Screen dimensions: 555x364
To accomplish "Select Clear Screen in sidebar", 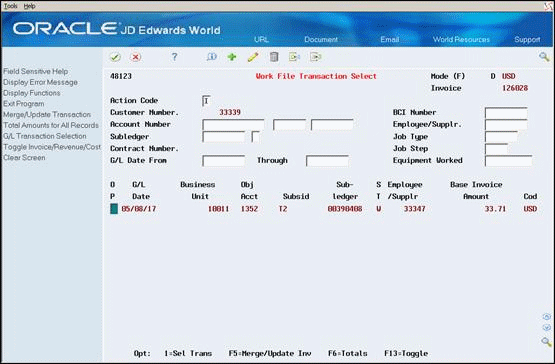I will (24, 158).
